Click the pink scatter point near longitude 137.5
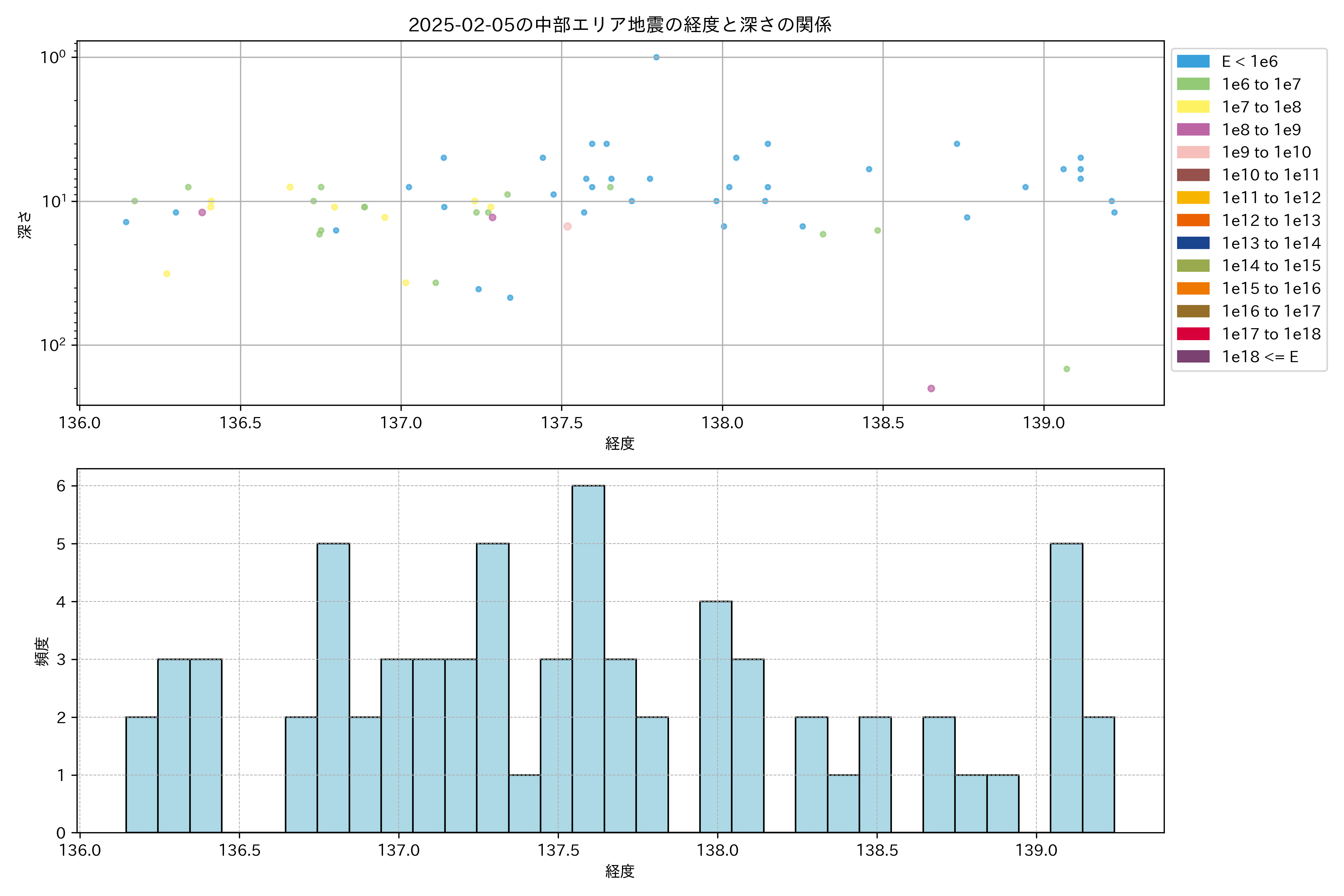 (567, 226)
